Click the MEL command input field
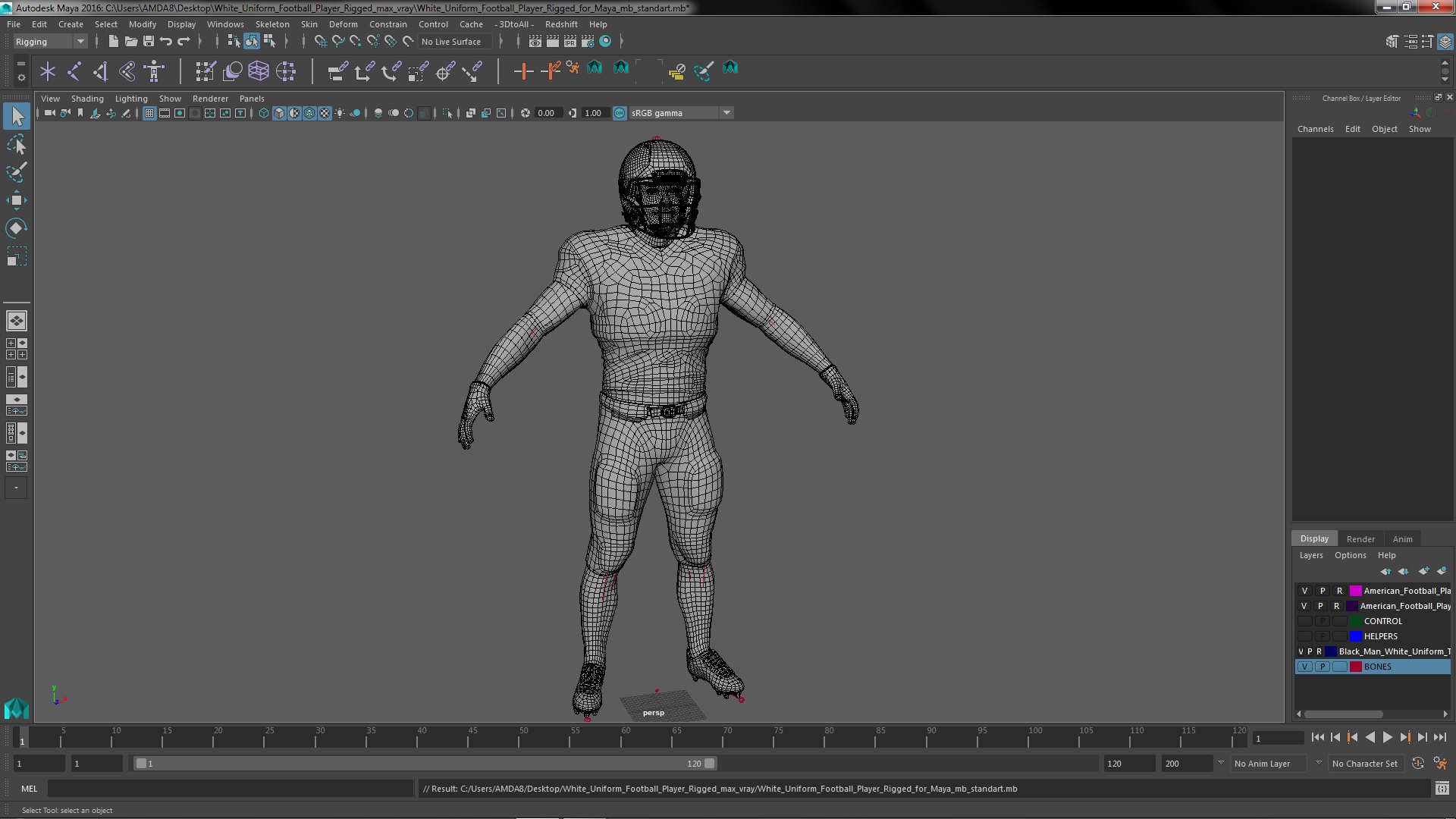 pyautogui.click(x=230, y=789)
